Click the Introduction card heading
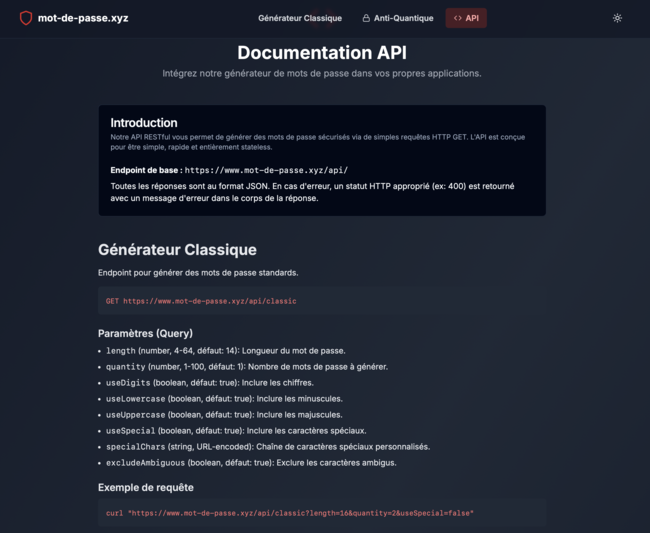Screen dimensions: 650x533 tap(143, 123)
